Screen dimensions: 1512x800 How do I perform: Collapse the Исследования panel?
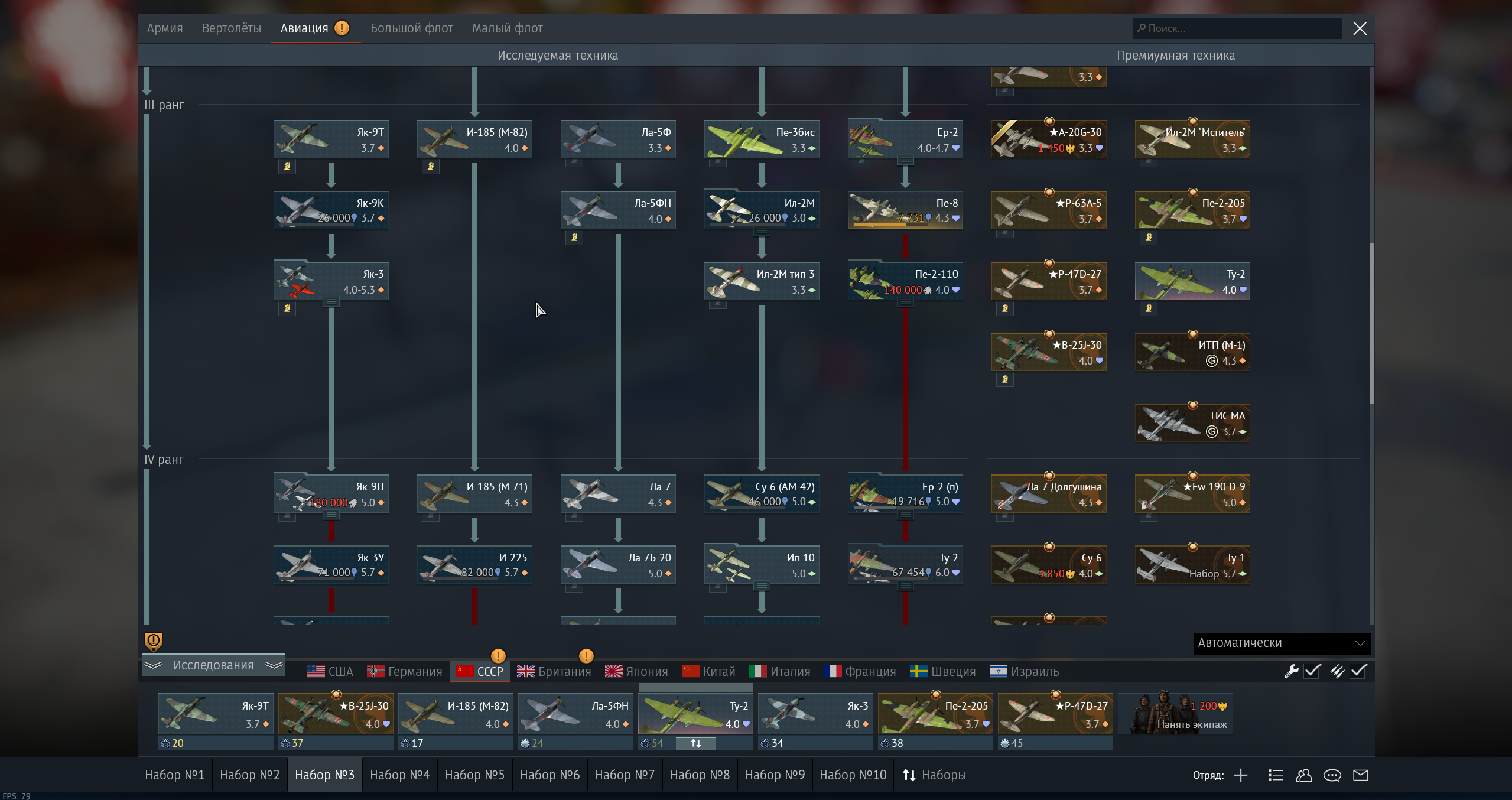tap(213, 665)
